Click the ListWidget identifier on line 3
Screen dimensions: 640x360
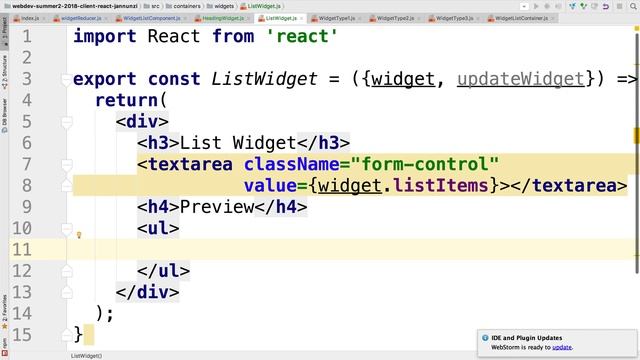point(264,79)
